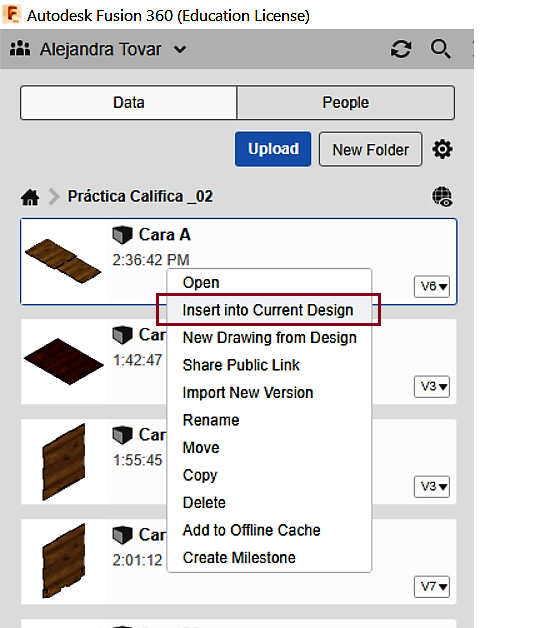The height and width of the screenshot is (628, 548).
Task: Open the data panel search
Action: pos(441,49)
